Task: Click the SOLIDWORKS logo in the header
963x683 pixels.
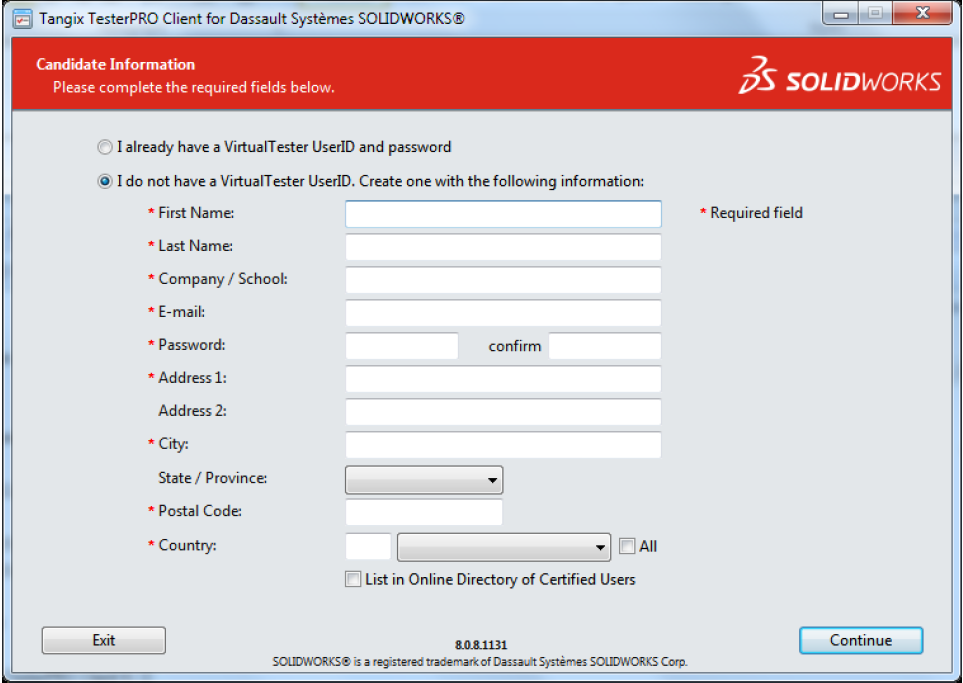Action: pos(839,75)
